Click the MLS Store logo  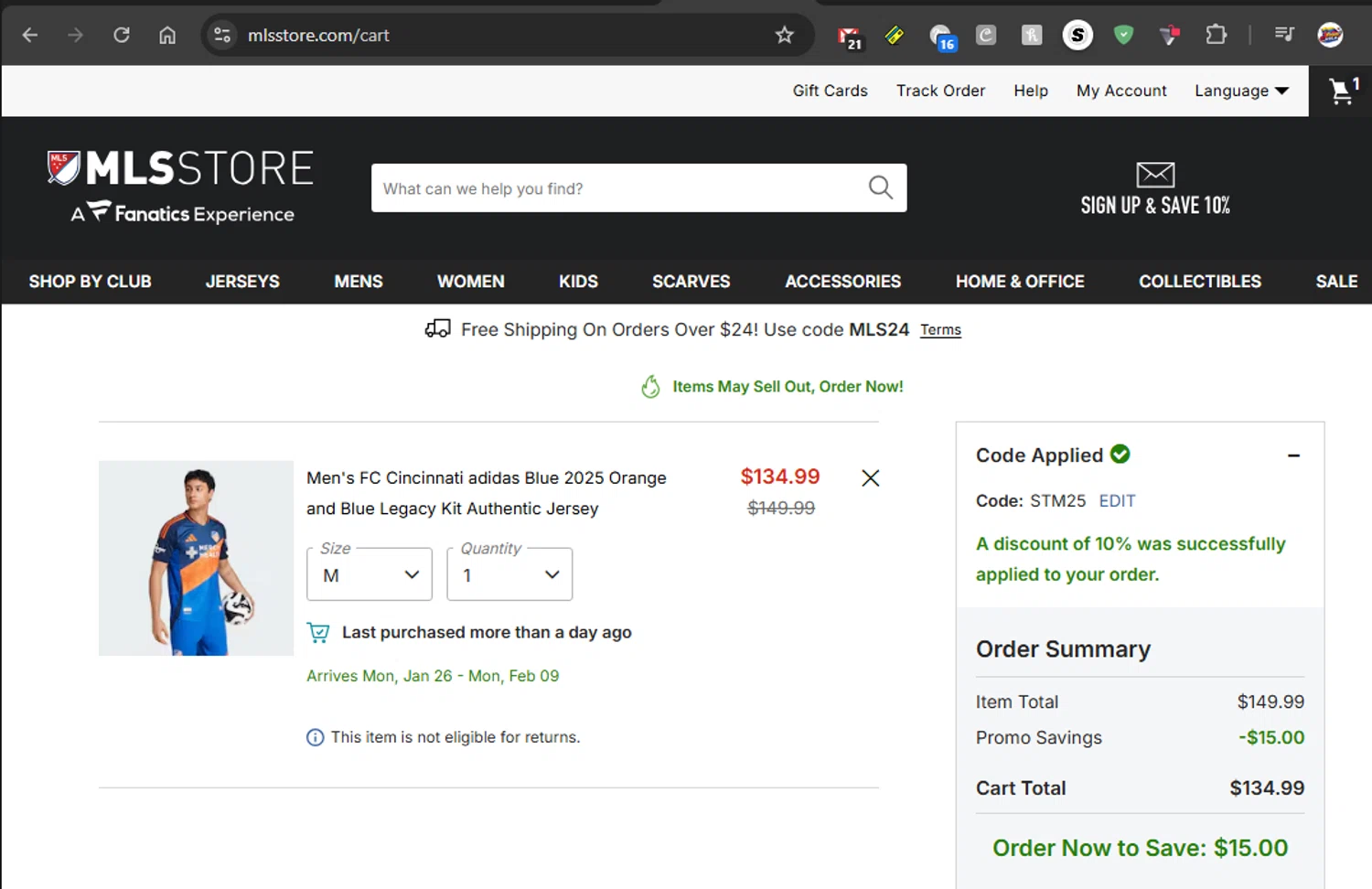pyautogui.click(x=181, y=187)
